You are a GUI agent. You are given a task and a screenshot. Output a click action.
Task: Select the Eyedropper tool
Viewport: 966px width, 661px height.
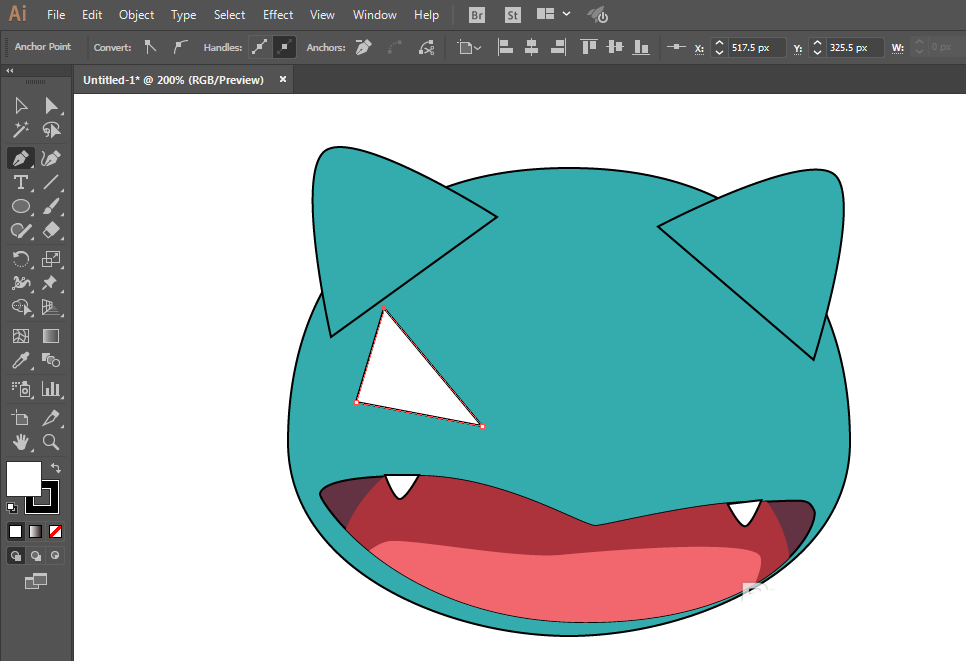[x=20, y=361]
